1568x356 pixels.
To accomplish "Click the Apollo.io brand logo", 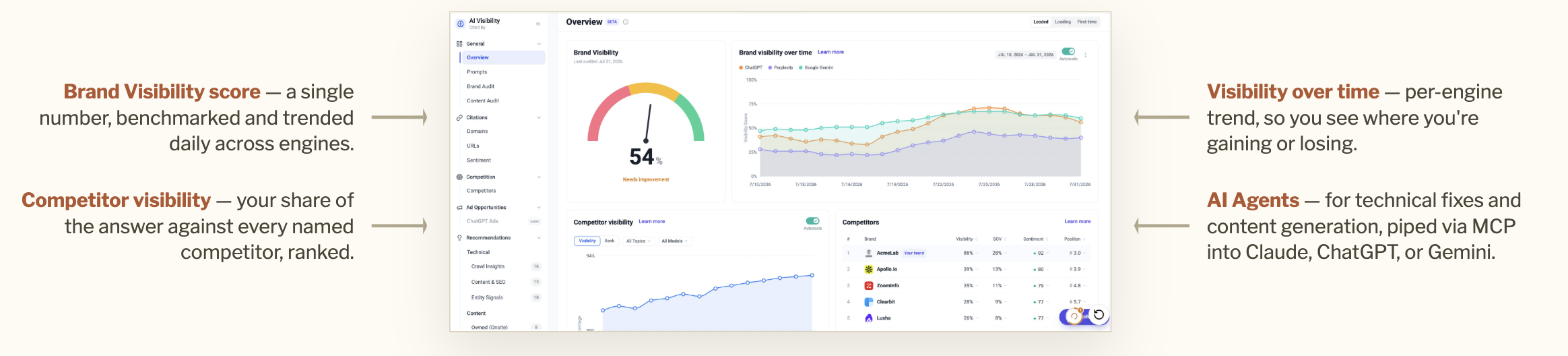I will click(x=869, y=269).
